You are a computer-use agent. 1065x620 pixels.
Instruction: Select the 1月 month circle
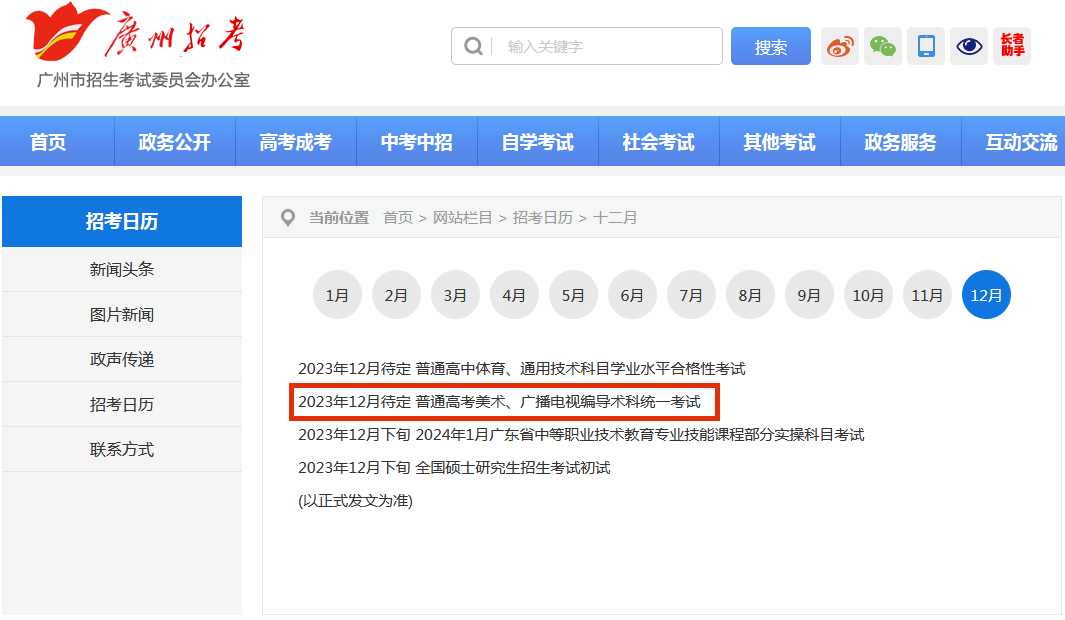click(x=337, y=295)
